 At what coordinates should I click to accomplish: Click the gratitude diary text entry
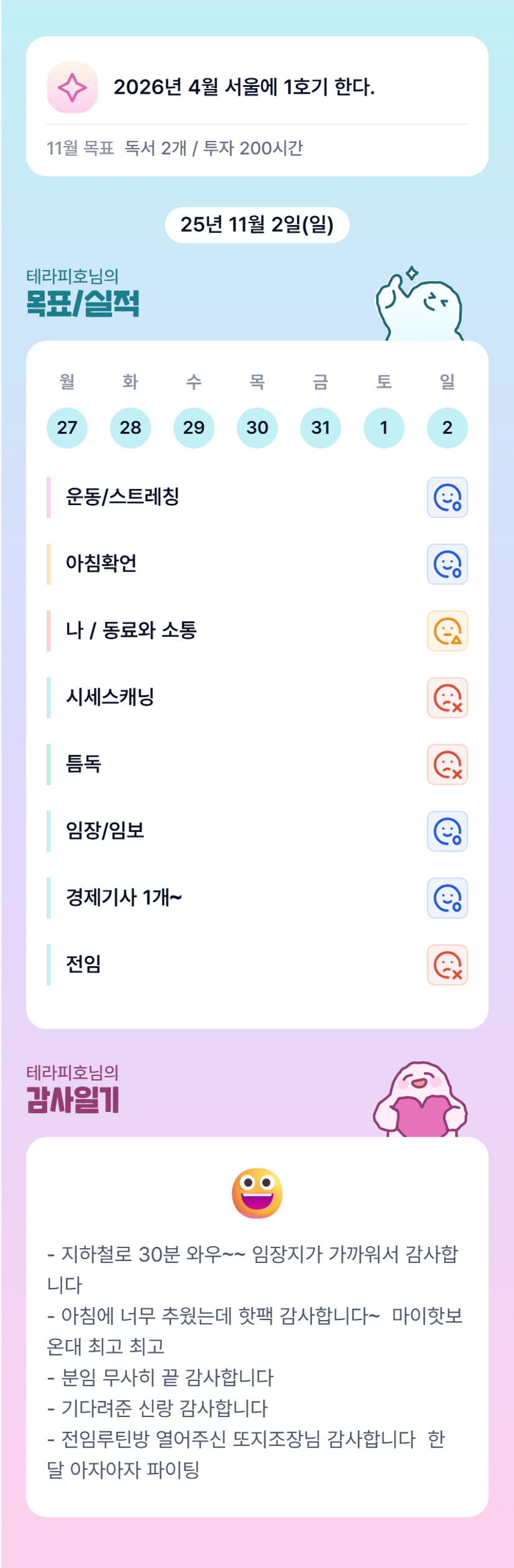tap(255, 1361)
